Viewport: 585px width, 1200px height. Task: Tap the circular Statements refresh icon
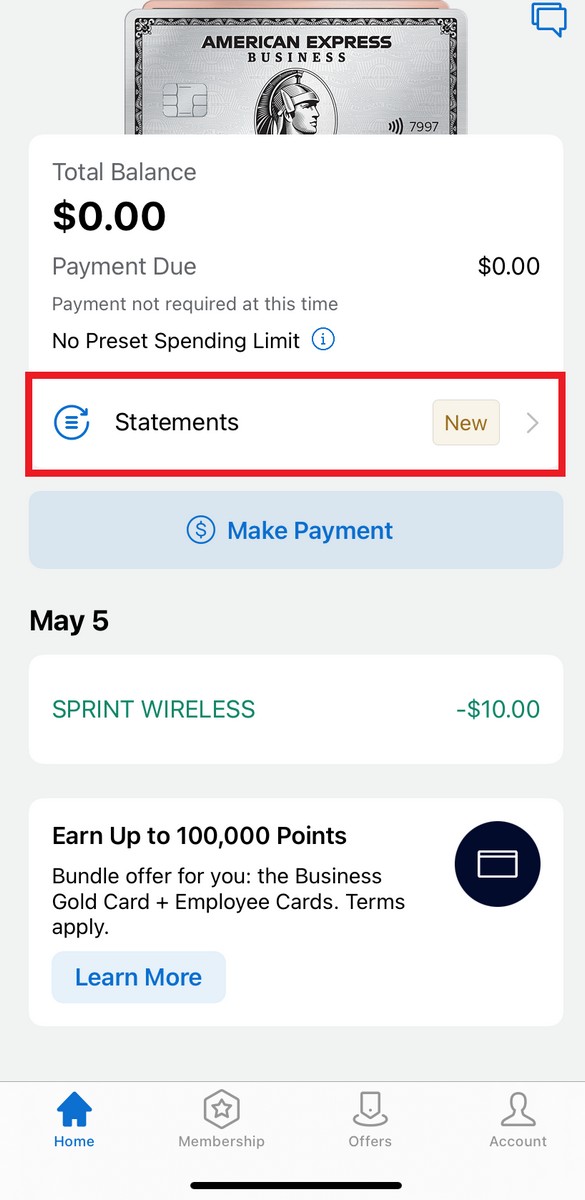coord(71,422)
